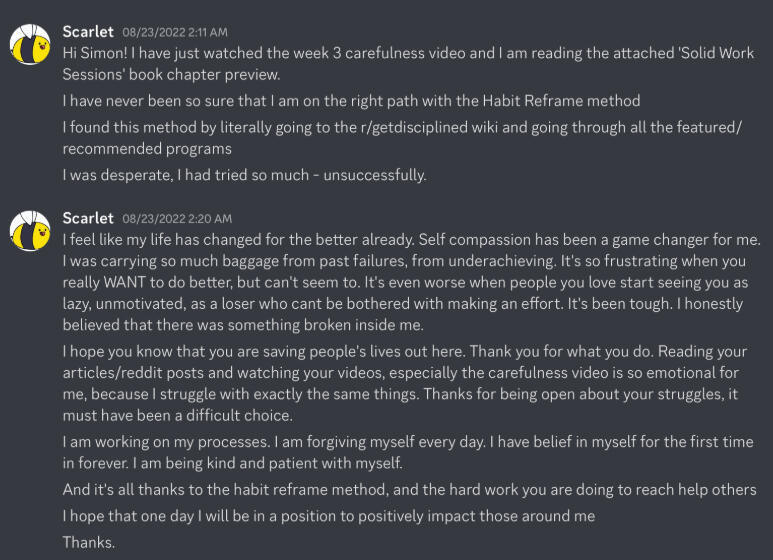Image resolution: width=773 pixels, height=560 pixels.
Task: Click the 'I hope that one day' message line
Action: pyautogui.click(x=328, y=516)
